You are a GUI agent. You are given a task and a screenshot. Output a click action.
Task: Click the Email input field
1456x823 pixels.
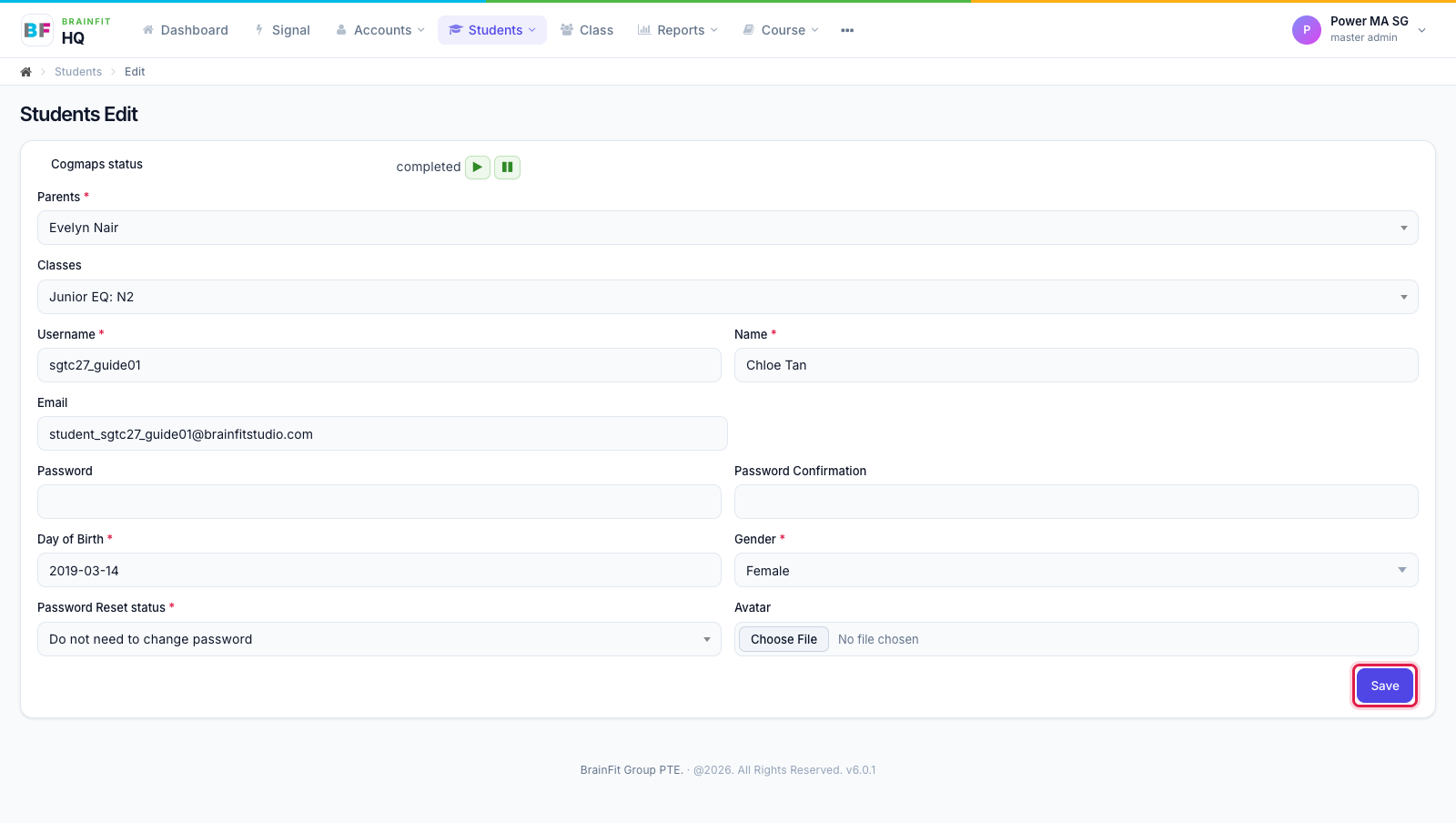(382, 433)
